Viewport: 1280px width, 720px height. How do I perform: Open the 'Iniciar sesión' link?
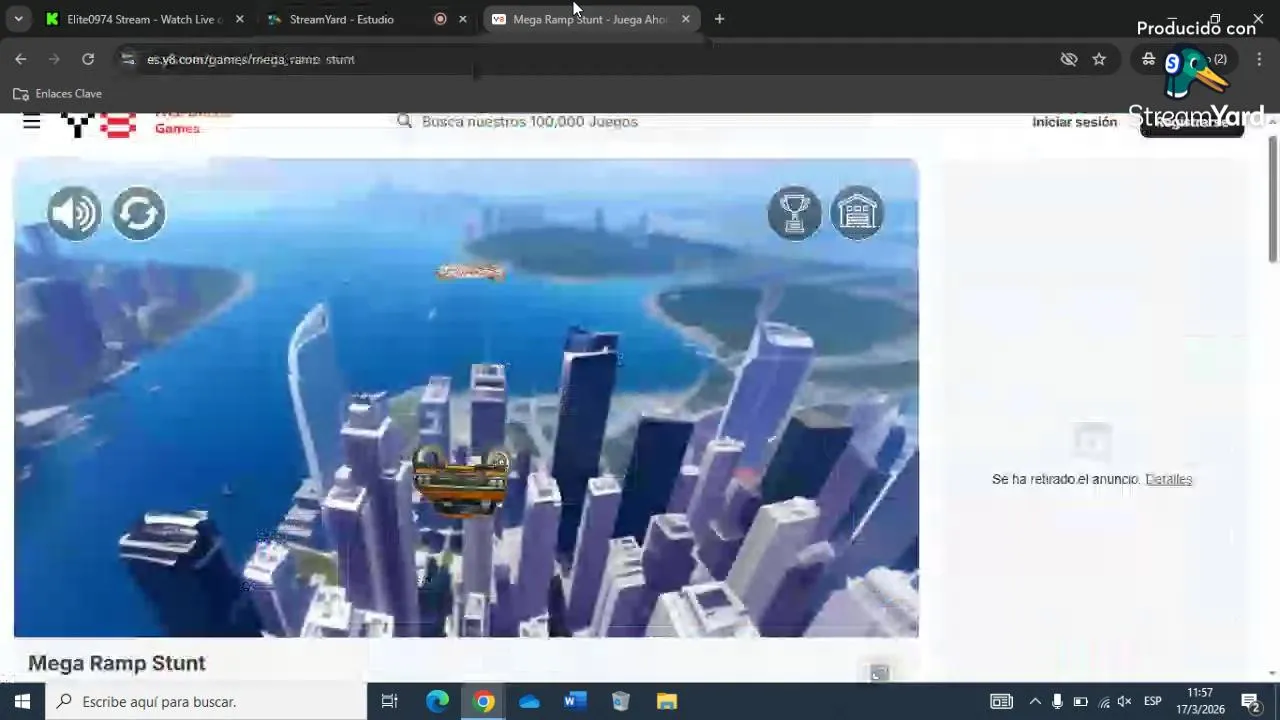[1074, 122]
